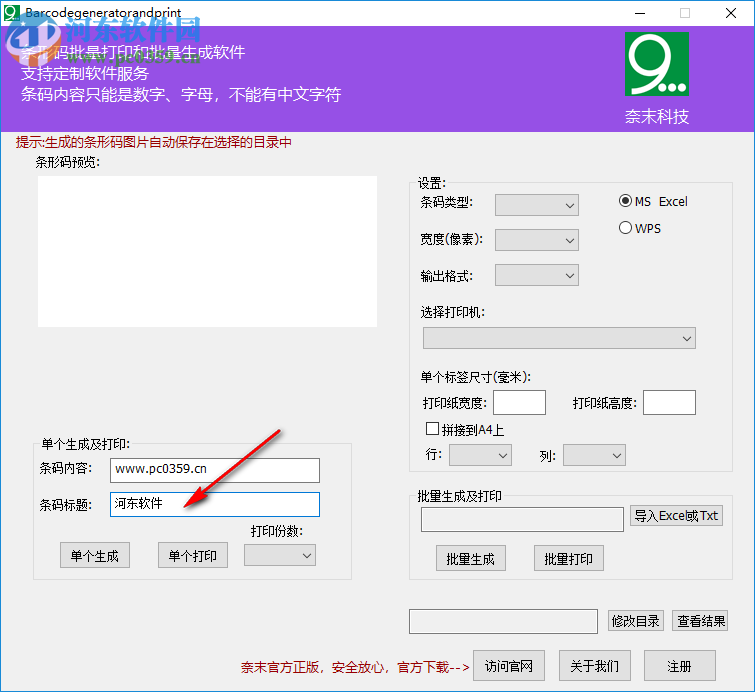The image size is (755, 692).
Task: Open the 宽度(像素) dropdown
Action: click(537, 240)
